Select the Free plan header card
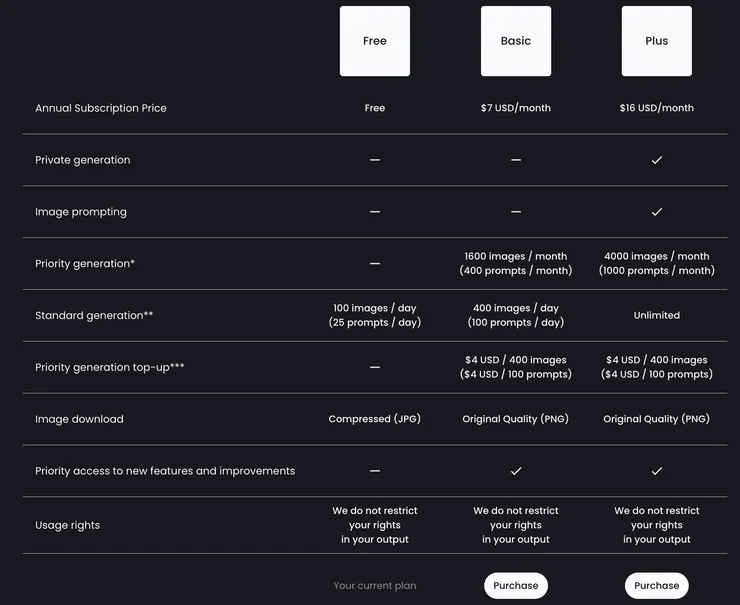 tap(375, 41)
